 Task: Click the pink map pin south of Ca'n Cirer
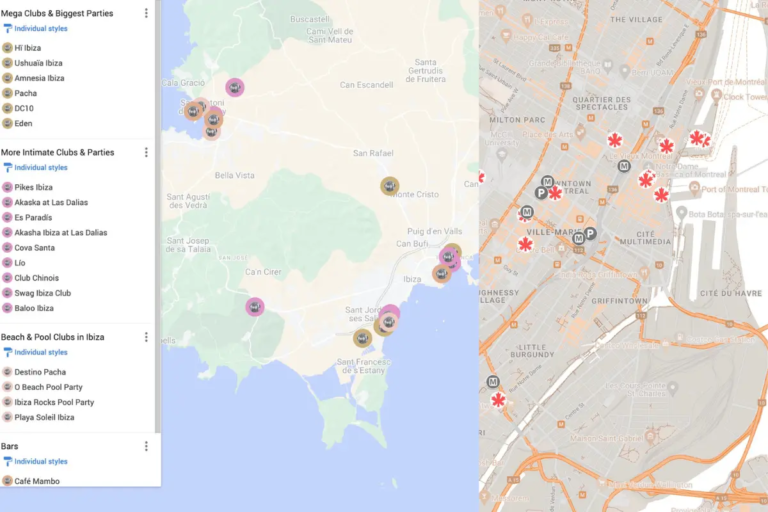click(255, 307)
